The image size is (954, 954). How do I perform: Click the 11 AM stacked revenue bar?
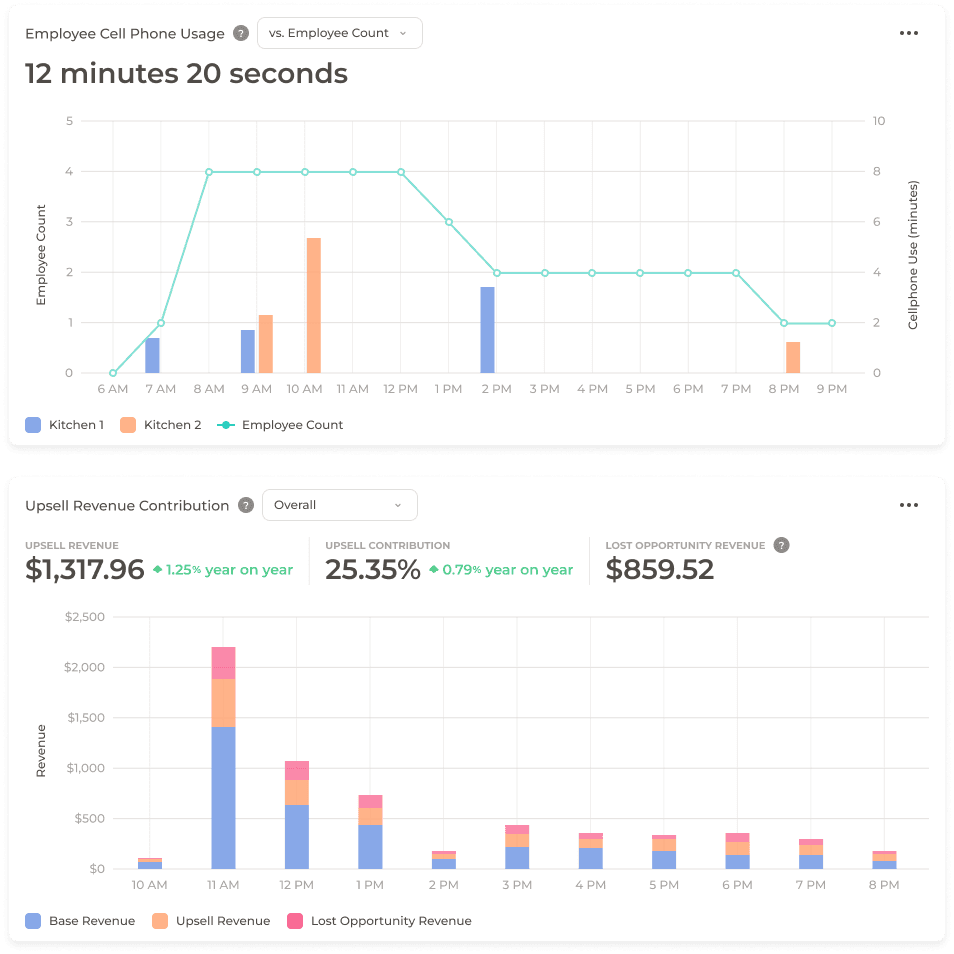coord(223,760)
